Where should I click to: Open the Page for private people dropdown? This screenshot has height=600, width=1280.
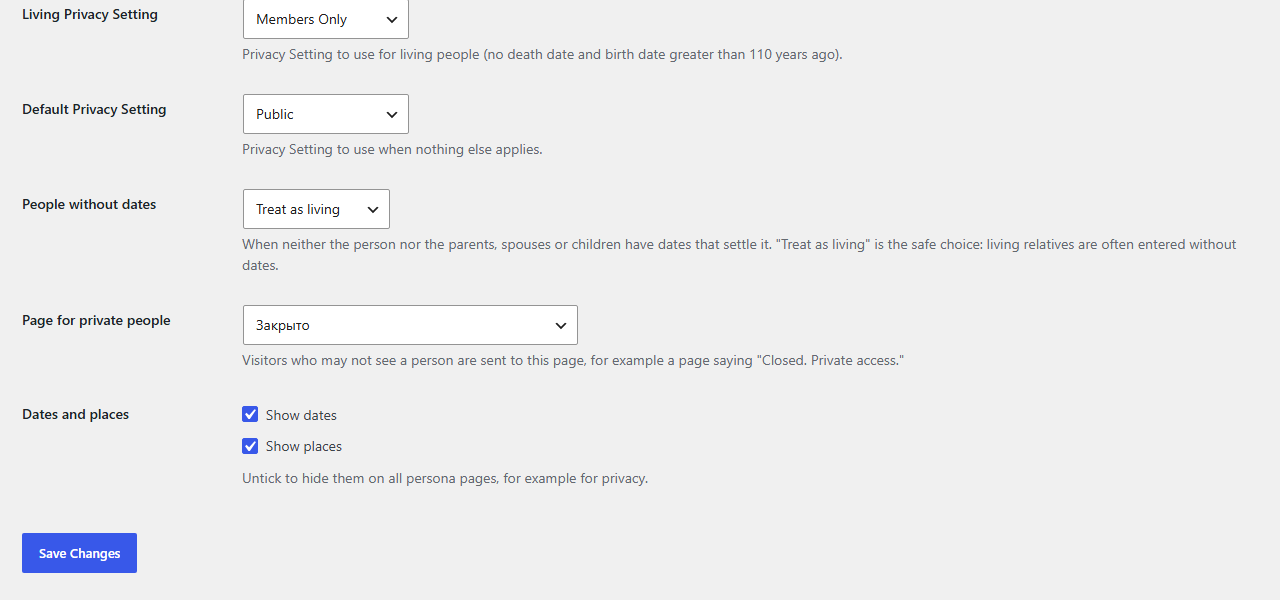tap(410, 325)
